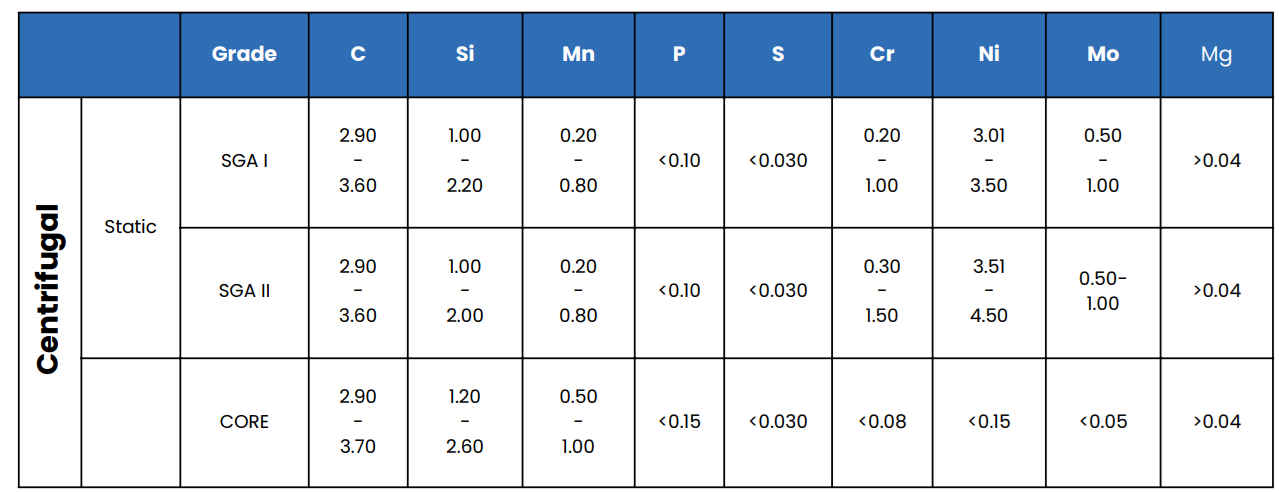Select the CORE manganese value 0.50–1.00
Viewport: 1279px width, 492px height.
coord(578,422)
